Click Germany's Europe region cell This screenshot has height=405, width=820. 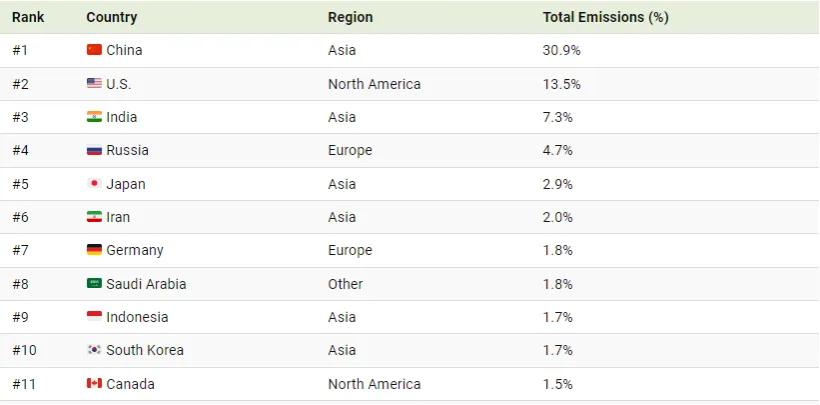tap(350, 250)
